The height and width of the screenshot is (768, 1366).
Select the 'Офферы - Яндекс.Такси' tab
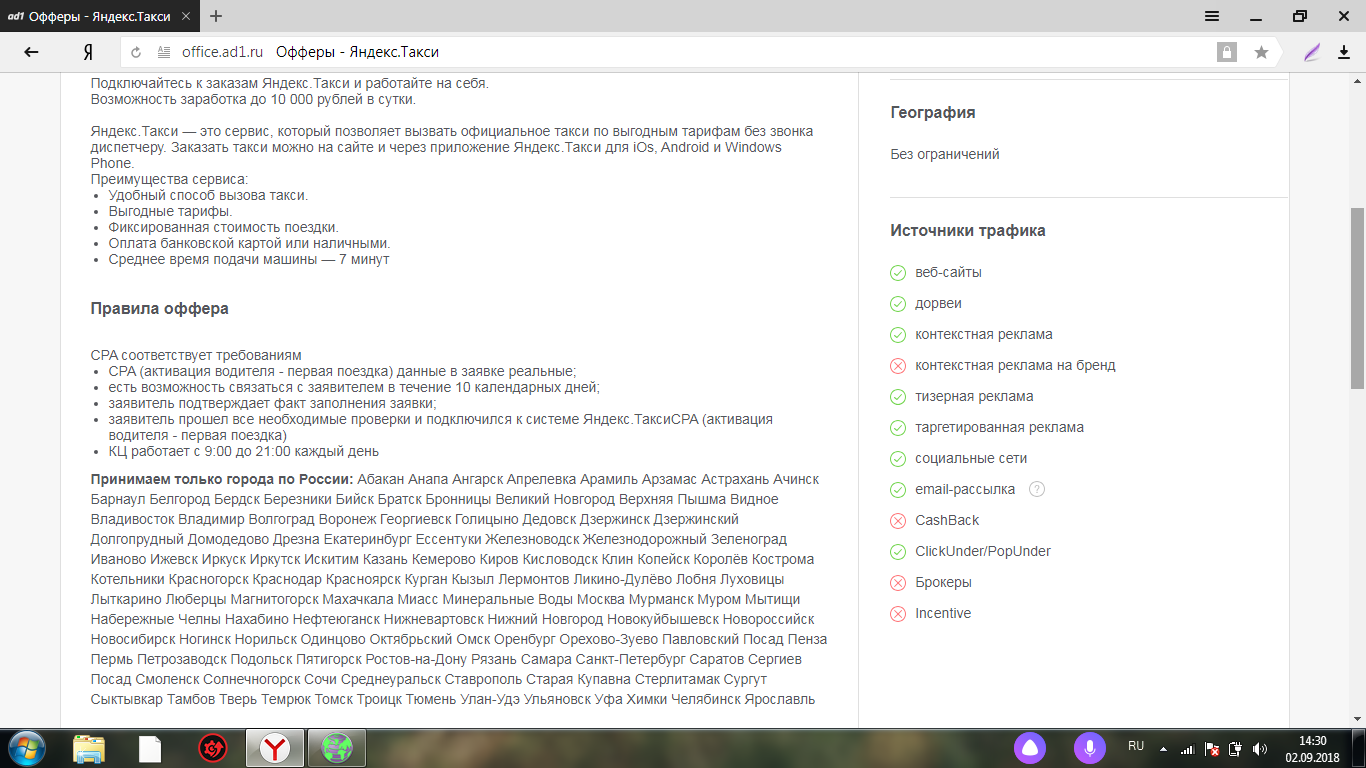(100, 16)
